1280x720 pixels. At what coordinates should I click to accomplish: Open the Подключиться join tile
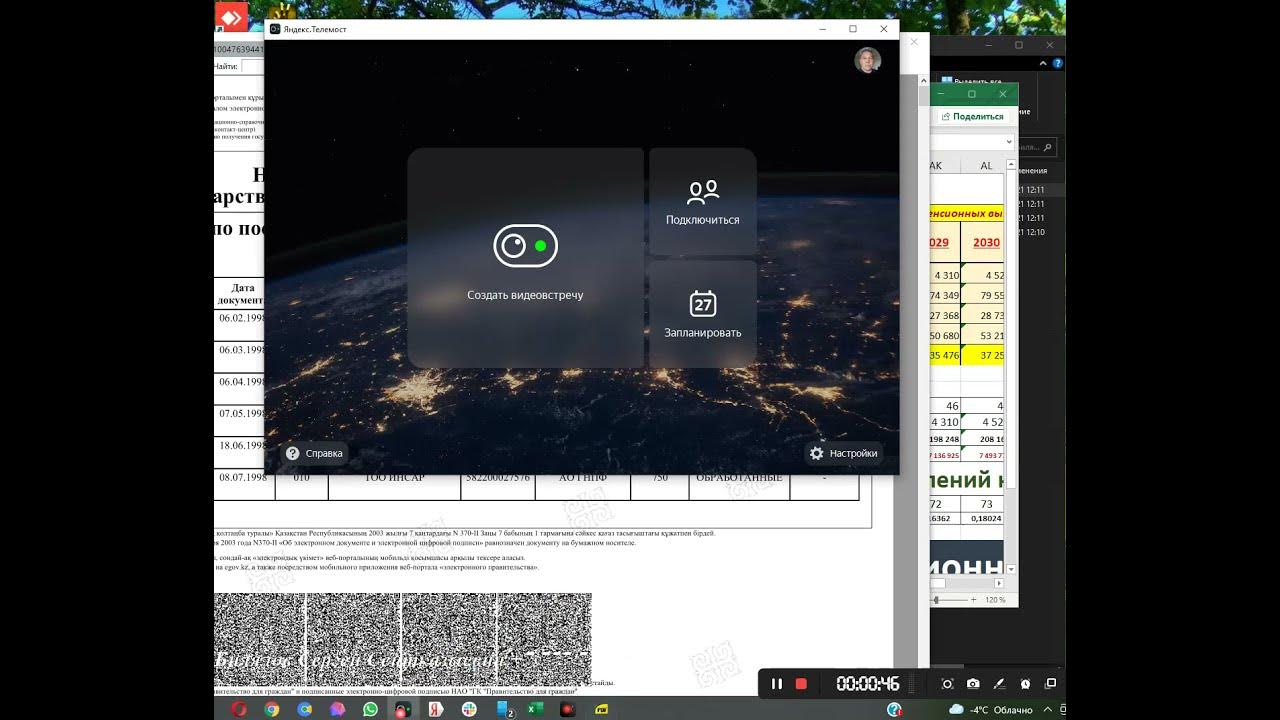tap(703, 201)
